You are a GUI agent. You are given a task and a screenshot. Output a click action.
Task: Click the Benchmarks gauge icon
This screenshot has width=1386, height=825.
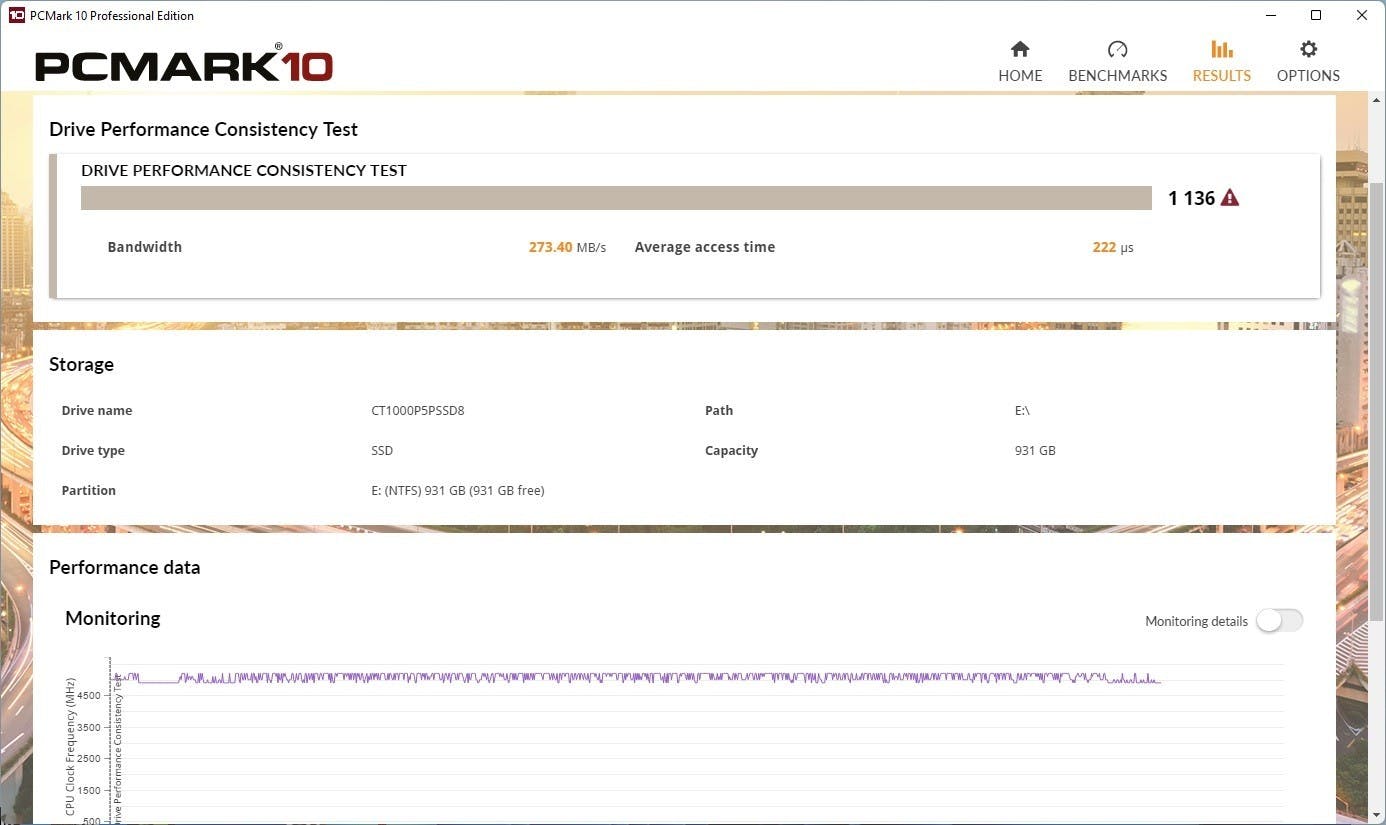coord(1117,49)
